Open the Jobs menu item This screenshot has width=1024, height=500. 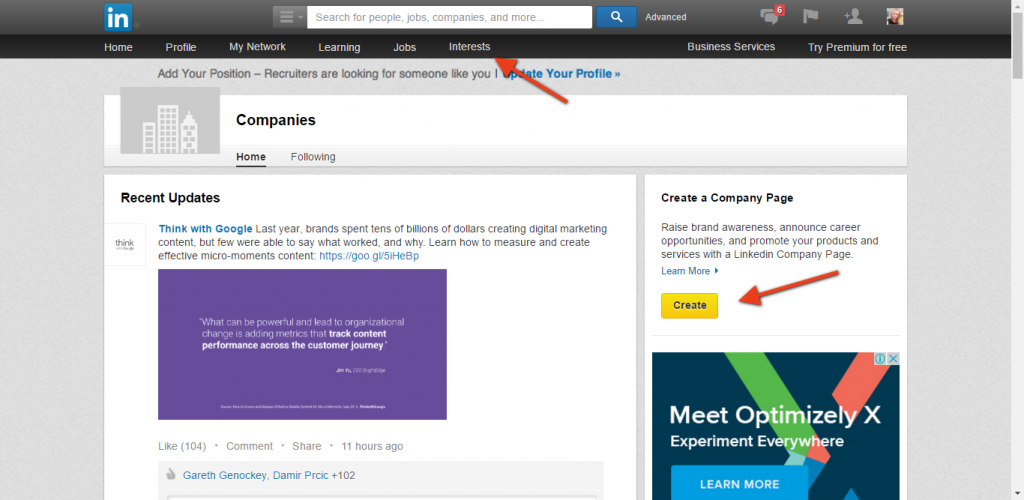coord(404,47)
